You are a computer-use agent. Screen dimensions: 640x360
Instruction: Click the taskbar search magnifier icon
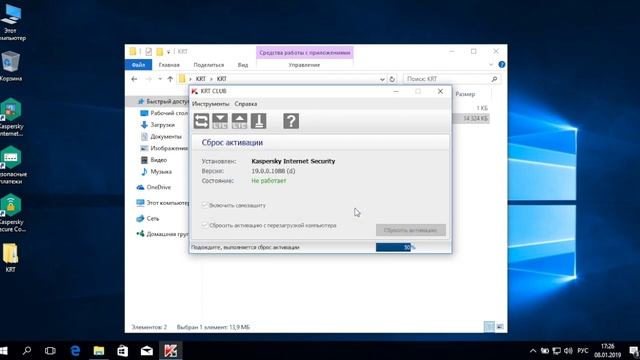[x=27, y=351]
